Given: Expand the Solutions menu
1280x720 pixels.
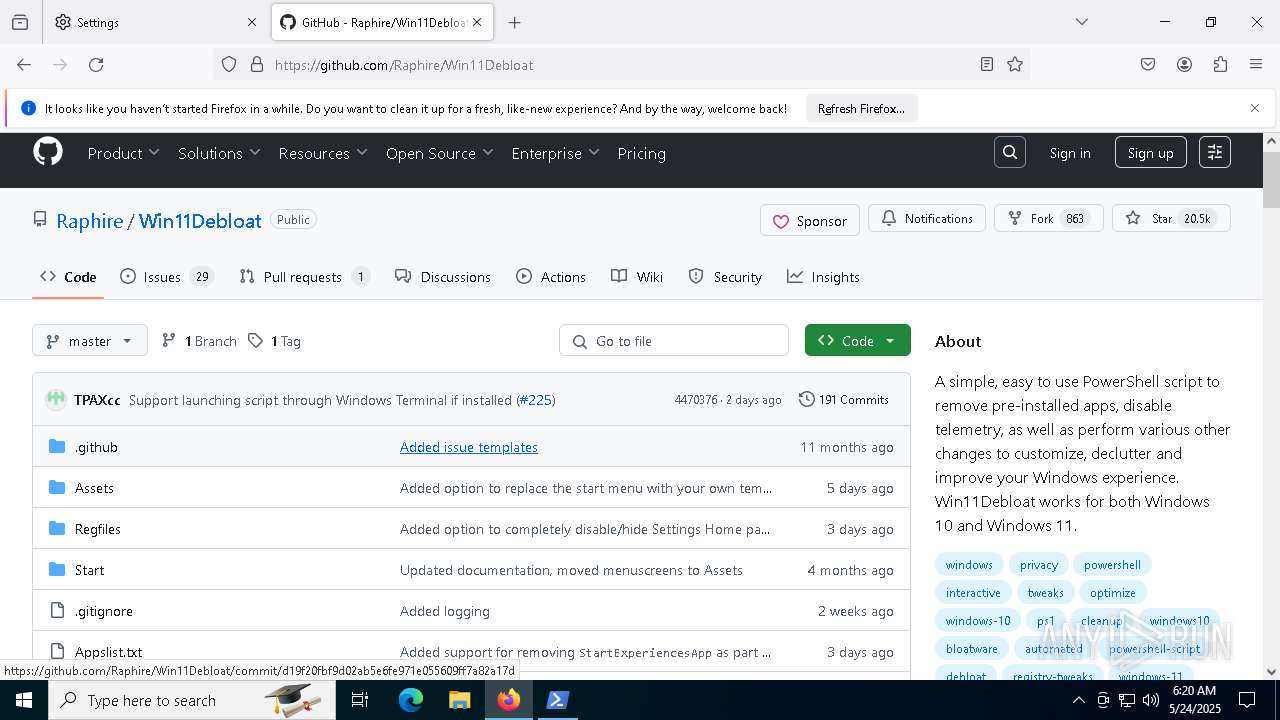Looking at the screenshot, I should (219, 153).
